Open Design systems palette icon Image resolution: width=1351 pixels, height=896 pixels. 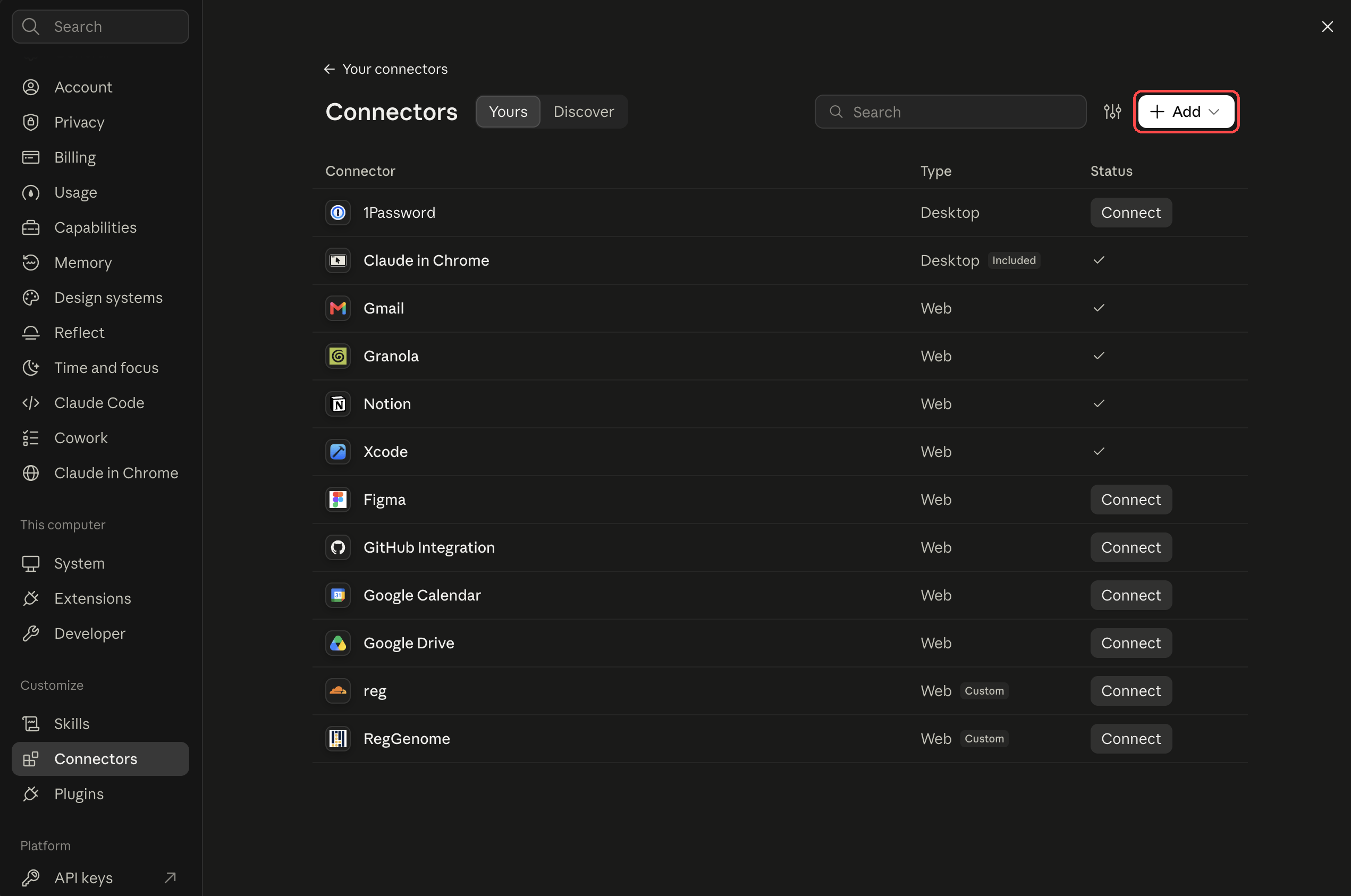click(31, 297)
